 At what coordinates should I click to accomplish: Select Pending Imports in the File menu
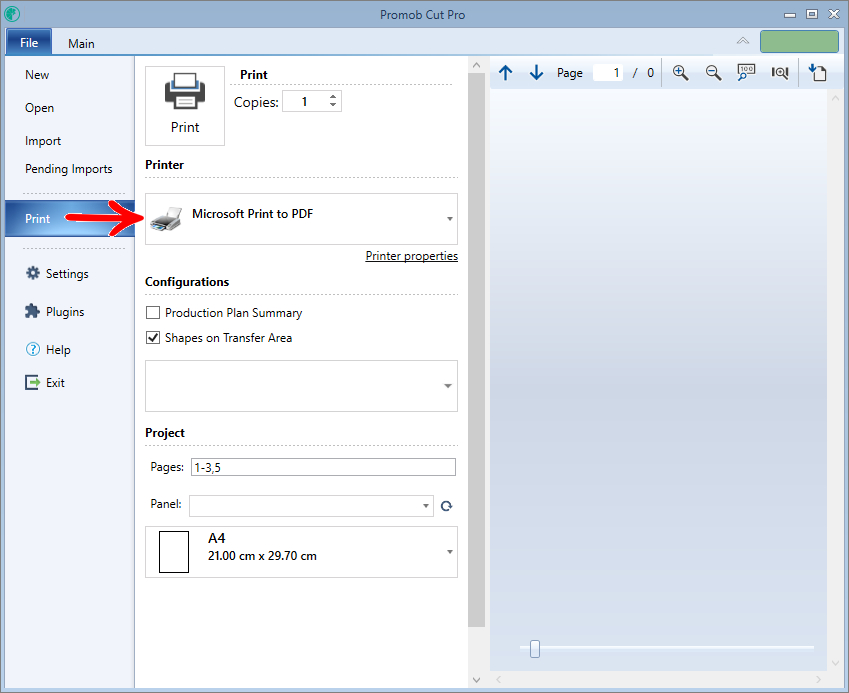point(68,168)
